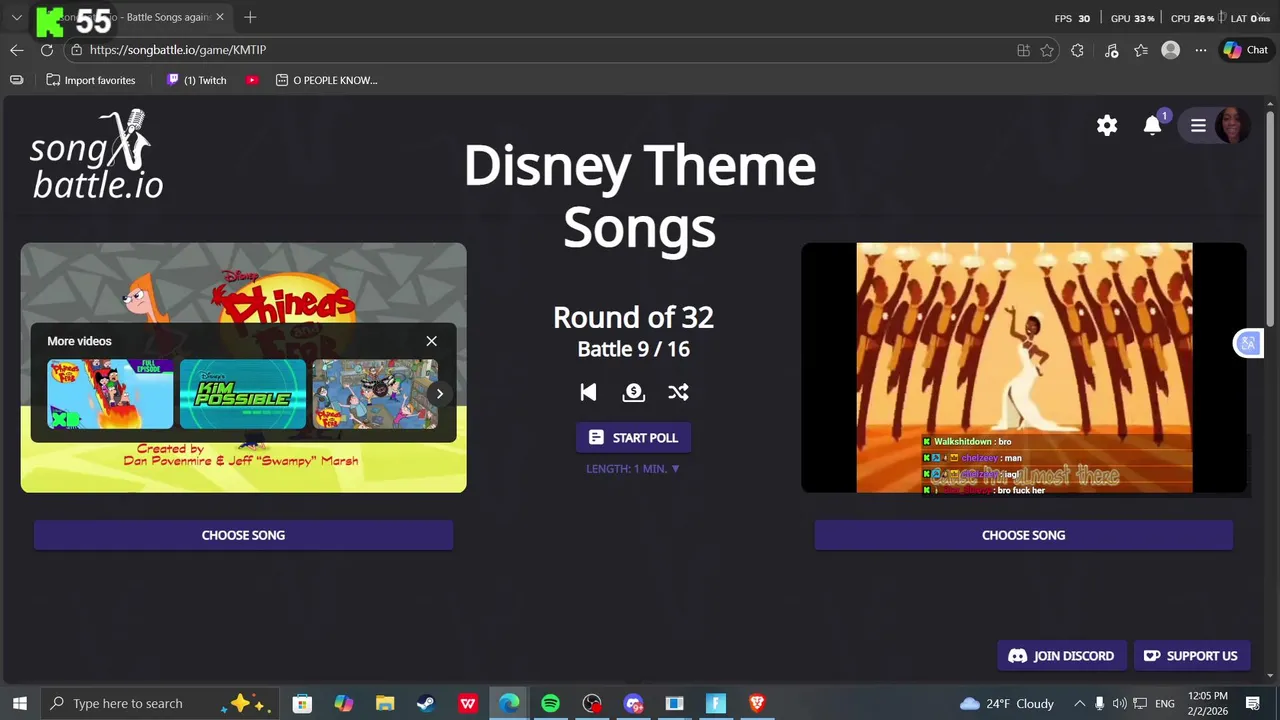Open browser settings and more menu
The height and width of the screenshot is (720, 1280).
[1201, 50]
